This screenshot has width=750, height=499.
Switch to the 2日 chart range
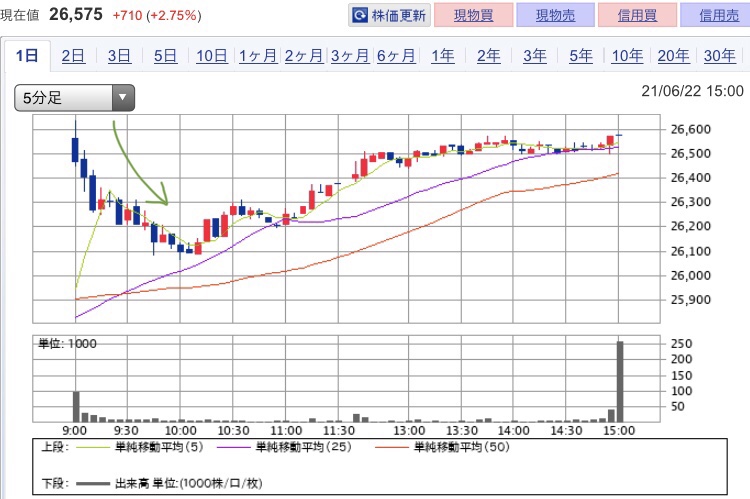coord(73,56)
